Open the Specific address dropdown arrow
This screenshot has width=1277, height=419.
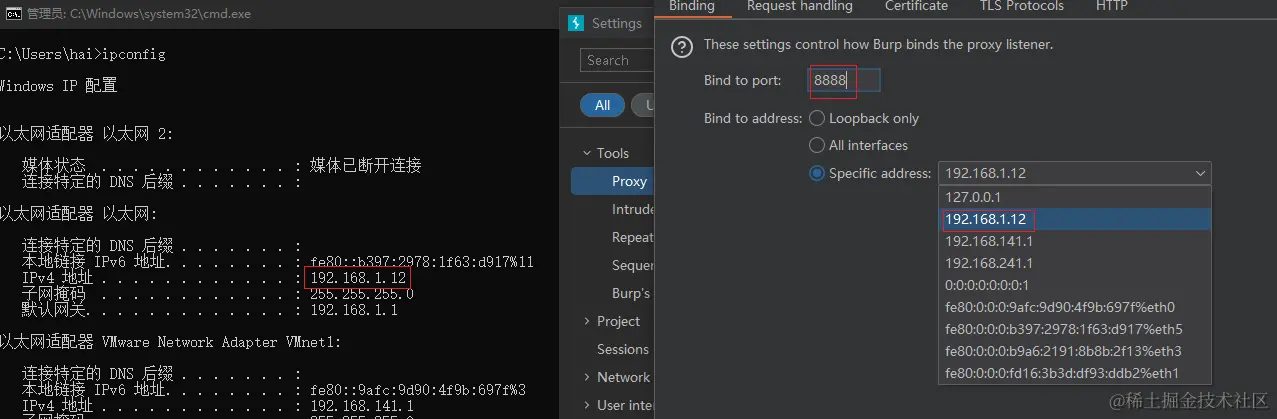(1200, 173)
